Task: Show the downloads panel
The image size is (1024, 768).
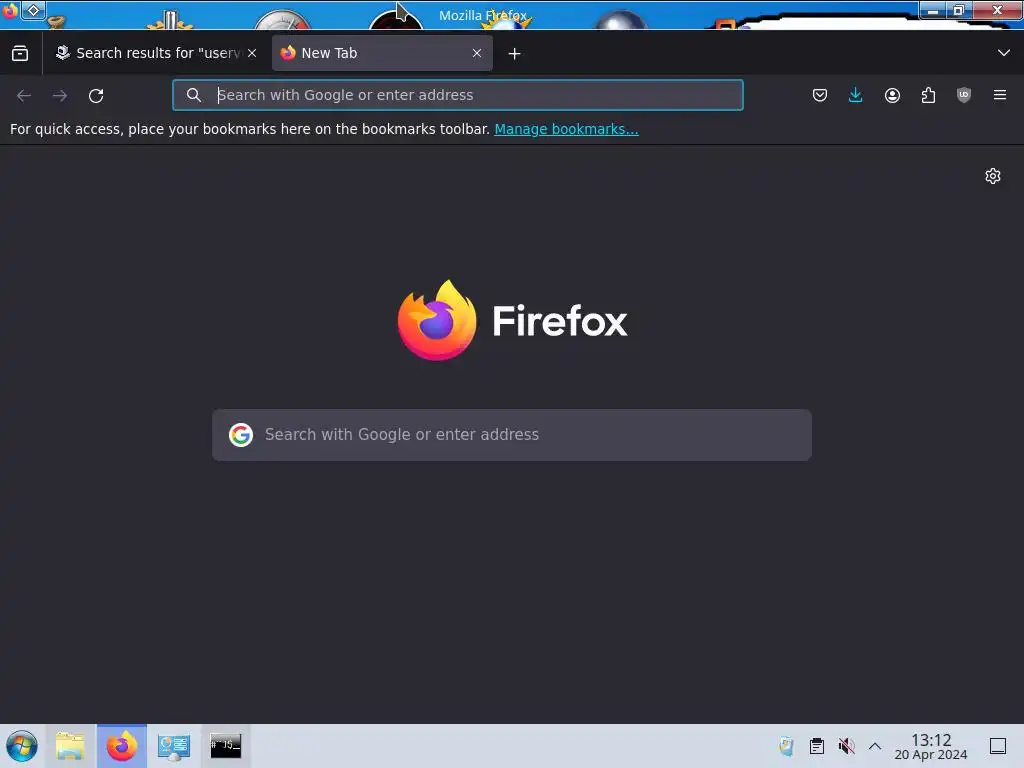Action: point(856,95)
